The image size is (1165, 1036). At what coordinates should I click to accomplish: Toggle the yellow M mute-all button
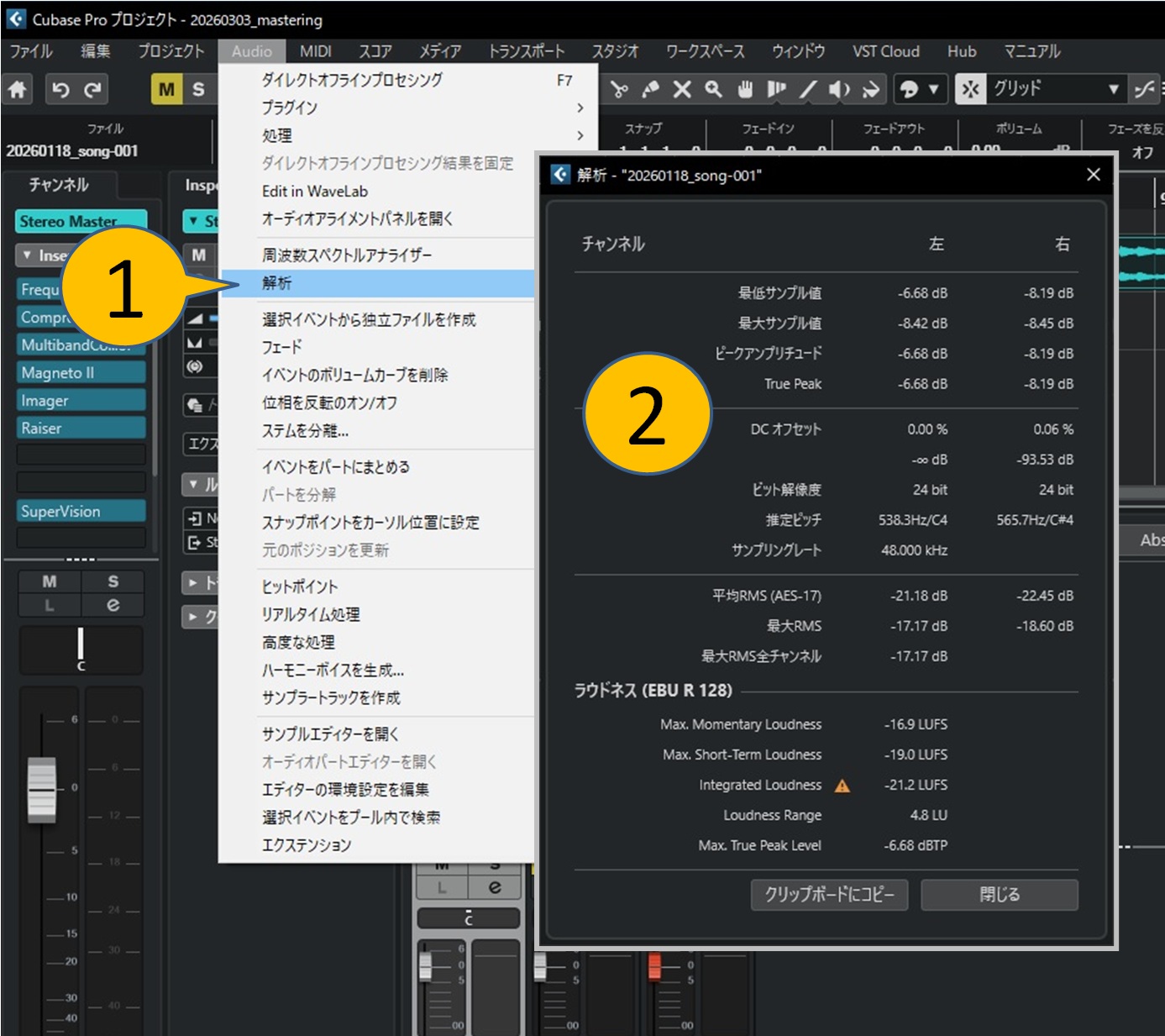coord(166,89)
